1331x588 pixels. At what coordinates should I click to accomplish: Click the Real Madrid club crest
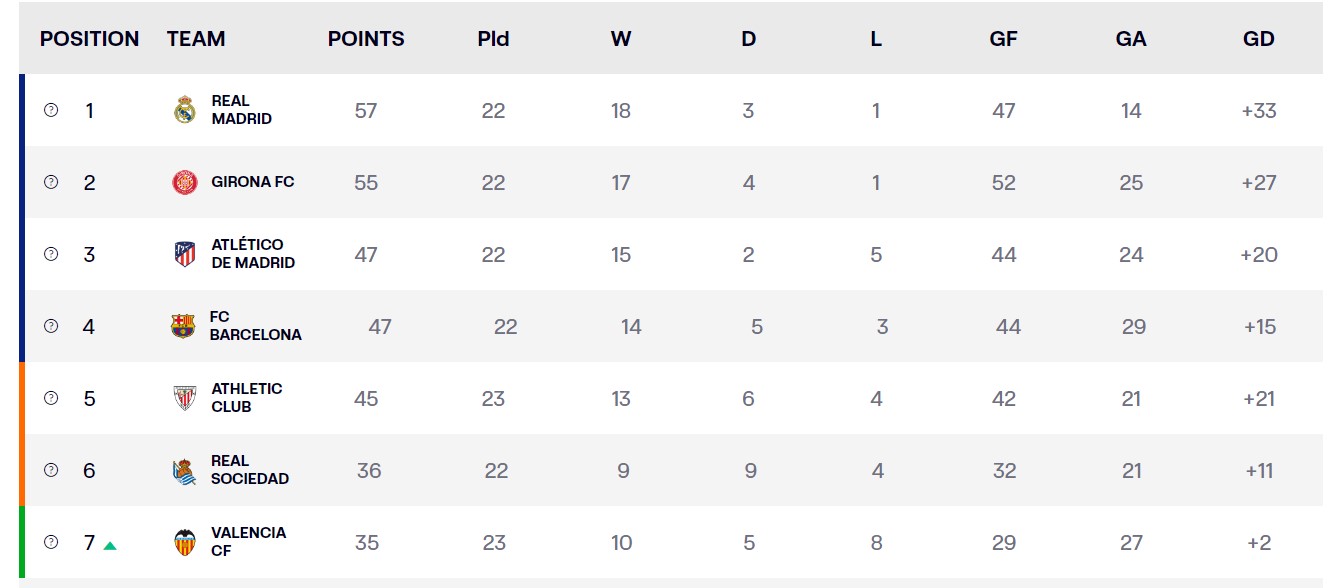coord(185,110)
